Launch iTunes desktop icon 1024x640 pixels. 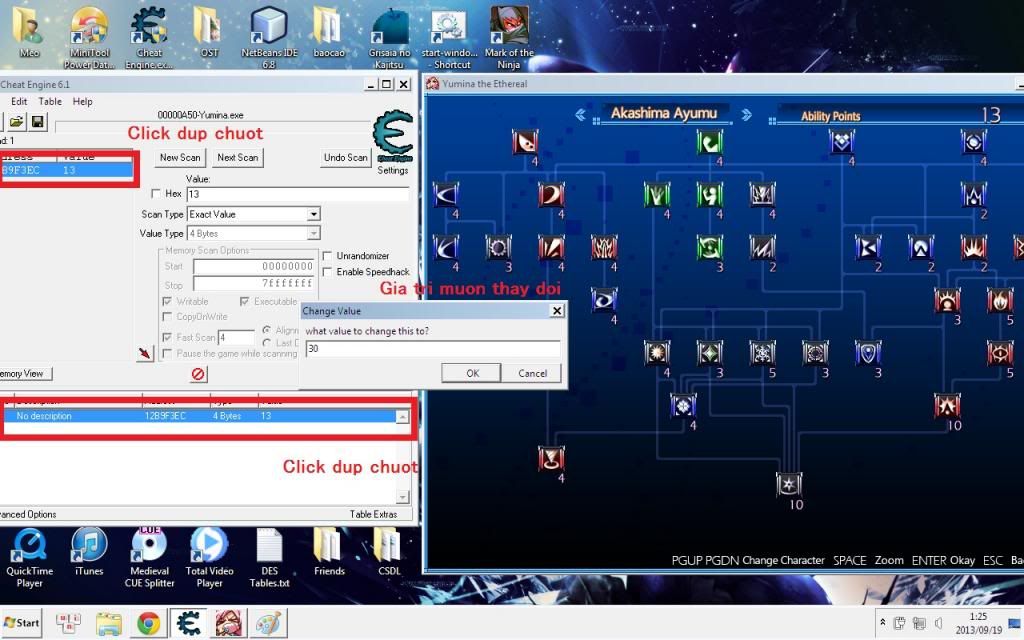(89, 552)
